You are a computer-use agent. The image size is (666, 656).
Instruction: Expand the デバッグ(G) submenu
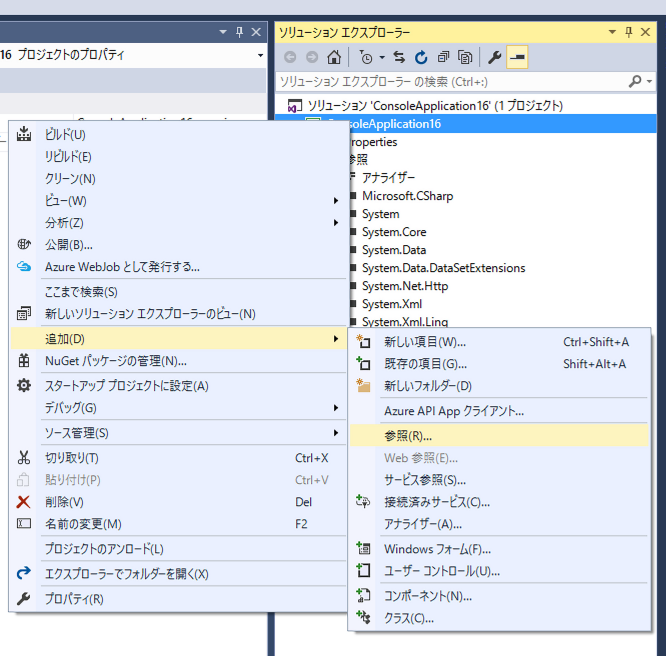(70, 408)
